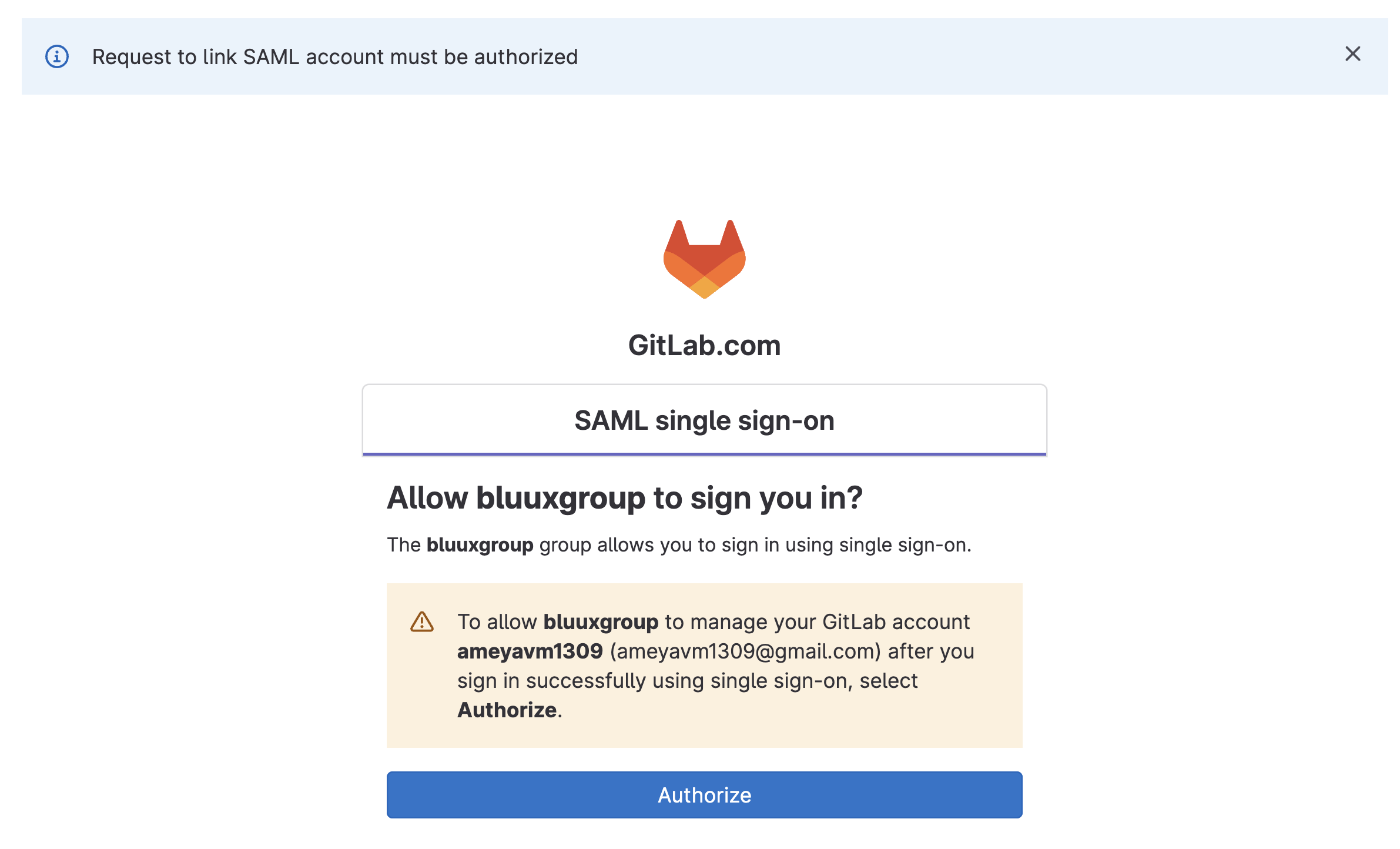1400x849 pixels.
Task: Click the words 'after you' in the warning
Action: (x=931, y=651)
